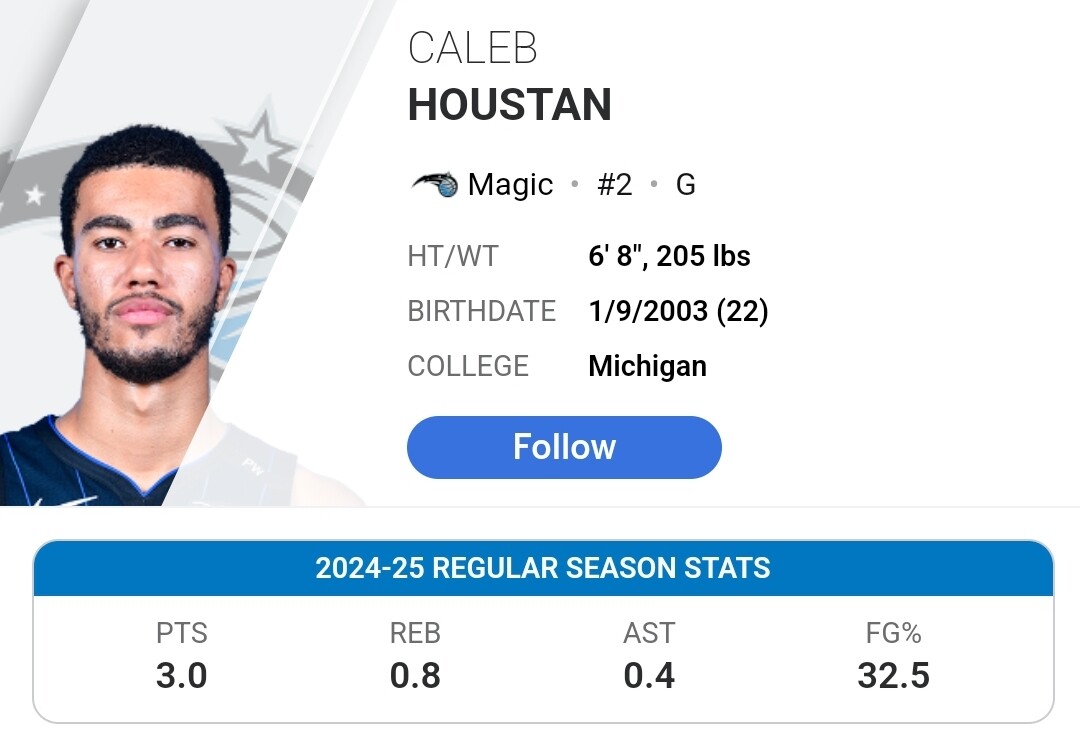
Task: Select the HOUSTAN last name heading
Action: point(510,104)
